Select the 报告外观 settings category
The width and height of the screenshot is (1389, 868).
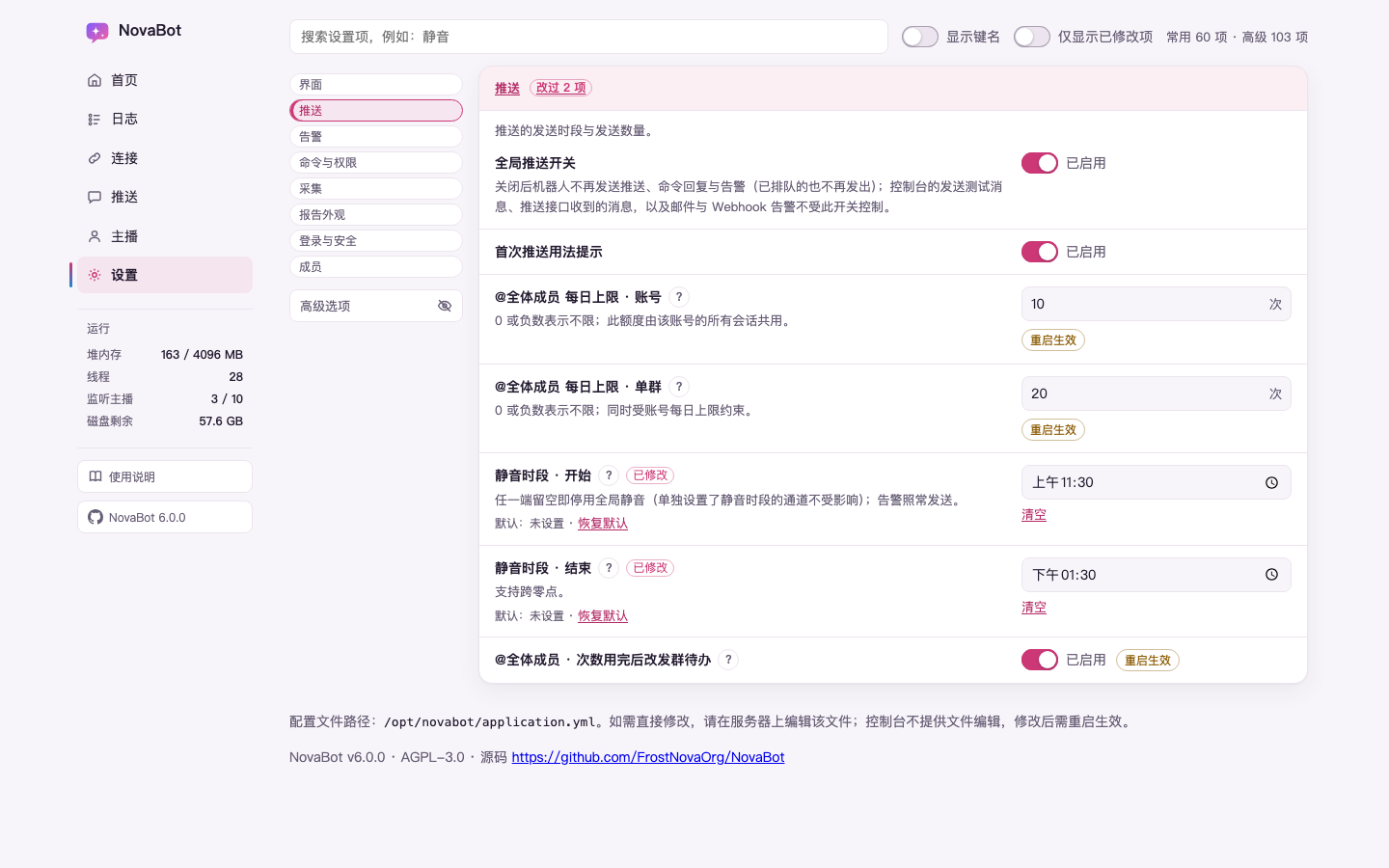tap(376, 215)
